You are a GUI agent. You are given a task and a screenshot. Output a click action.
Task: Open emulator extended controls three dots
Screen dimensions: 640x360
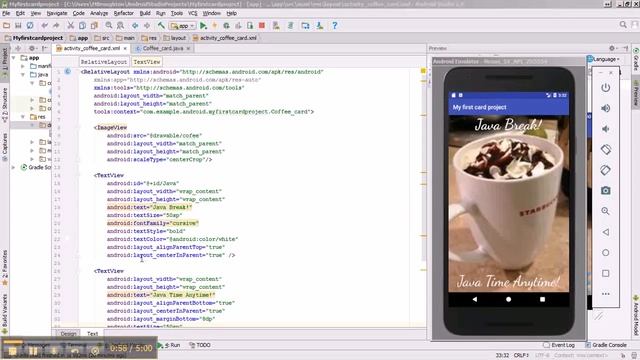[x=606, y=293]
